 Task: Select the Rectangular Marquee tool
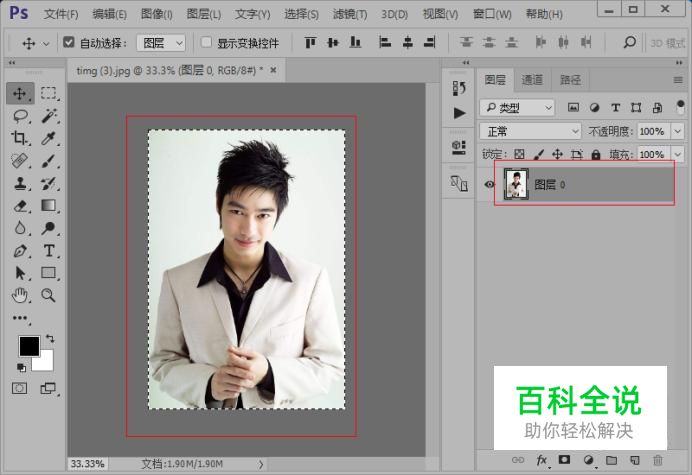[x=48, y=93]
